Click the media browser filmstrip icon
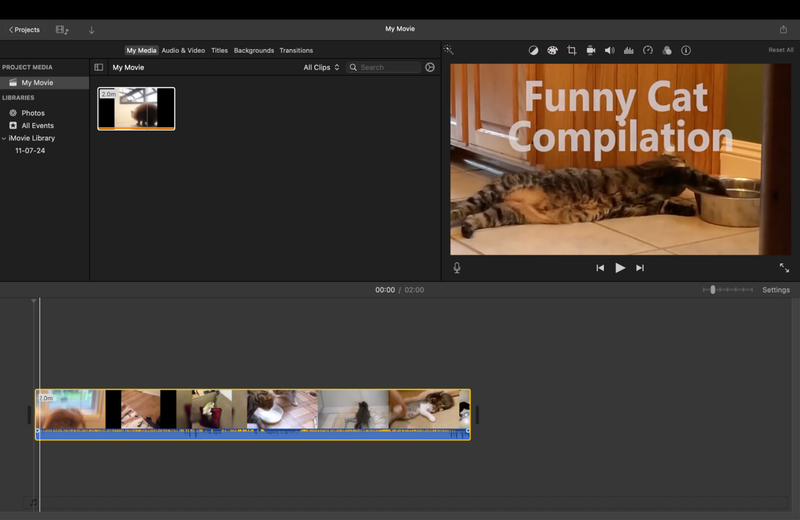Image resolution: width=800 pixels, height=520 pixels. pos(62,30)
